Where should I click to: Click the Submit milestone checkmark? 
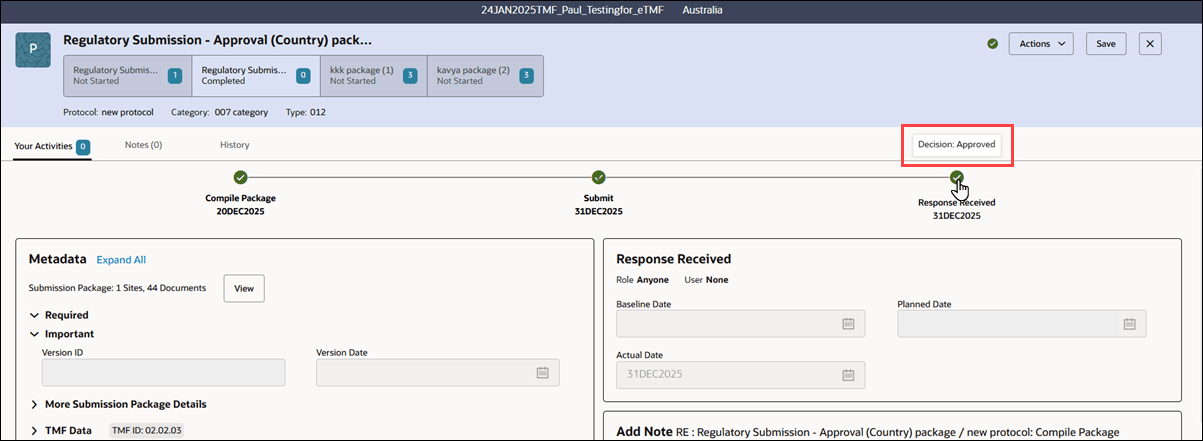pyautogui.click(x=598, y=177)
